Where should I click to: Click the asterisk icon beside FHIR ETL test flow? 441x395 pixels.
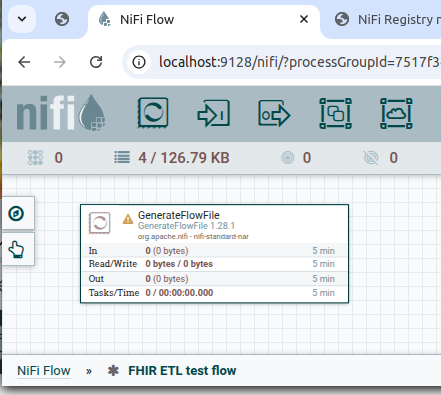pyautogui.click(x=113, y=371)
